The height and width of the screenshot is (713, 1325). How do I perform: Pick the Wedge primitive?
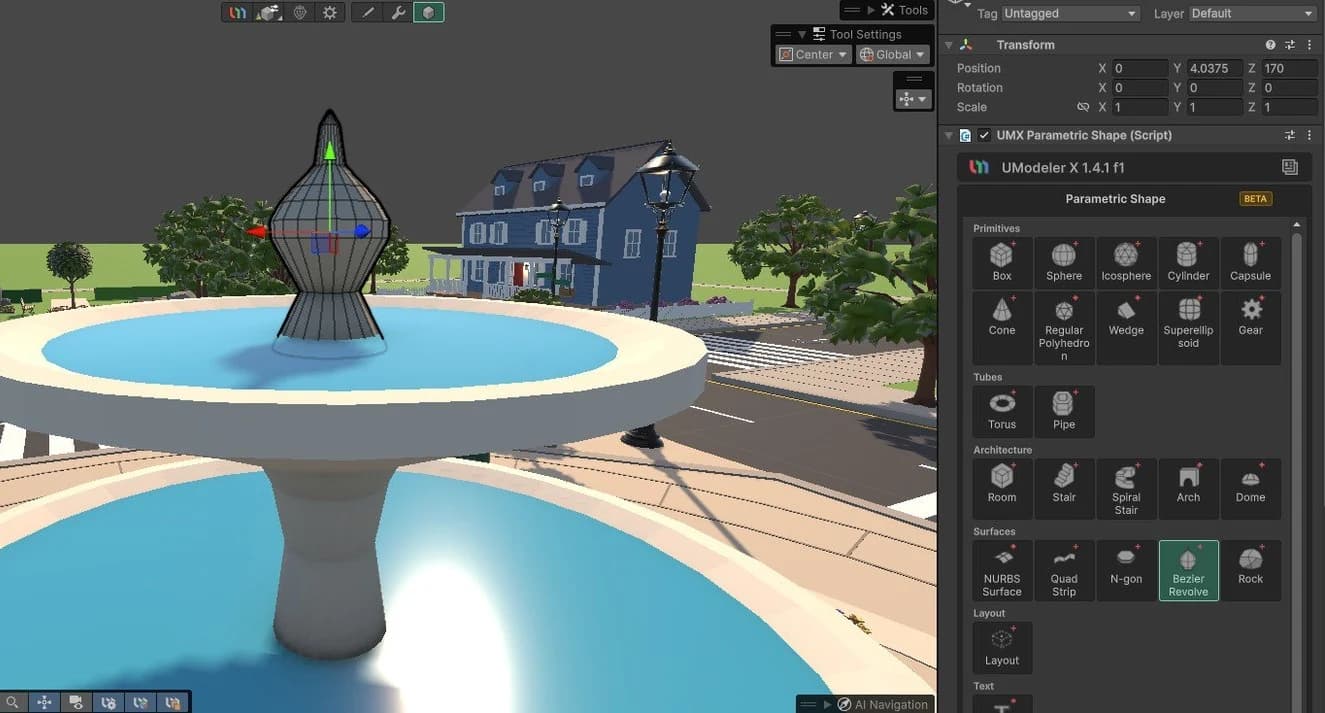[x=1126, y=328]
